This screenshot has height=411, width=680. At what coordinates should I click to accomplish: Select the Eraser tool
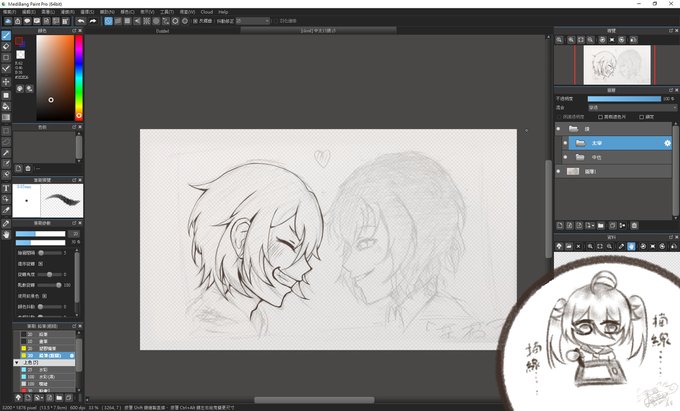6,46
